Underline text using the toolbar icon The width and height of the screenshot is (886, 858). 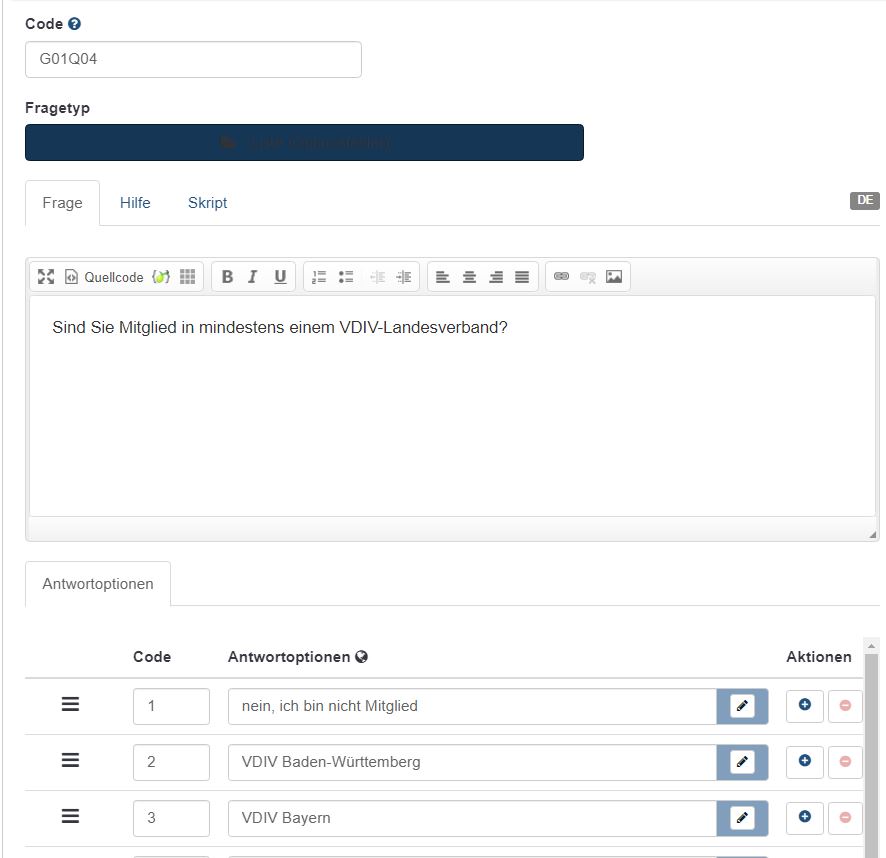coord(280,277)
